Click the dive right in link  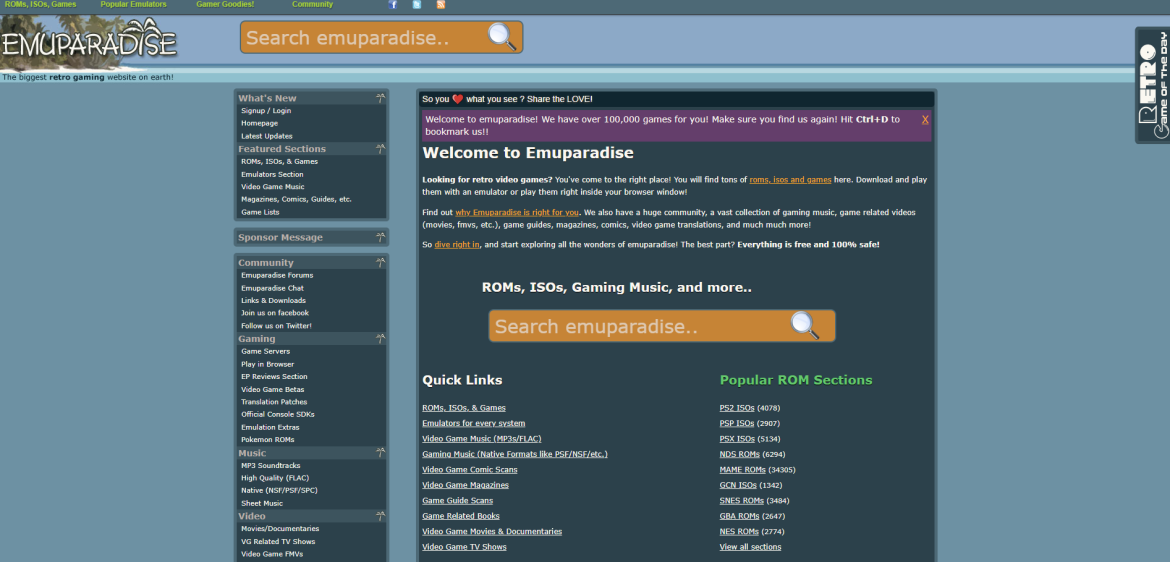(457, 245)
